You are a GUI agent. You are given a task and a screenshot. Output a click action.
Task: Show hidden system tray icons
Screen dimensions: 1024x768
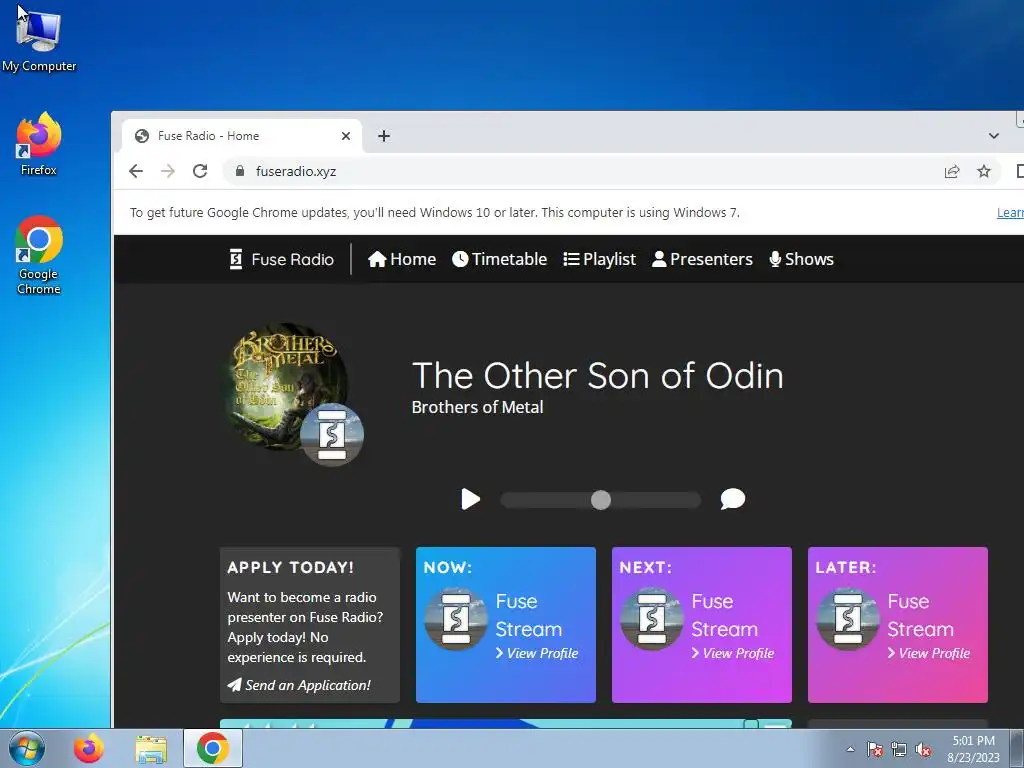(850, 749)
